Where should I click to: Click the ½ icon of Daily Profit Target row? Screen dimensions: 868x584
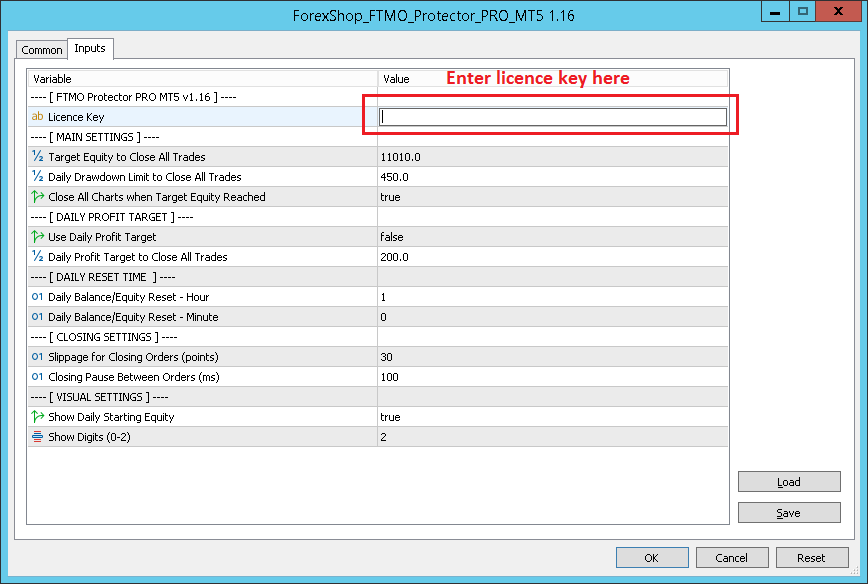pyautogui.click(x=37, y=256)
